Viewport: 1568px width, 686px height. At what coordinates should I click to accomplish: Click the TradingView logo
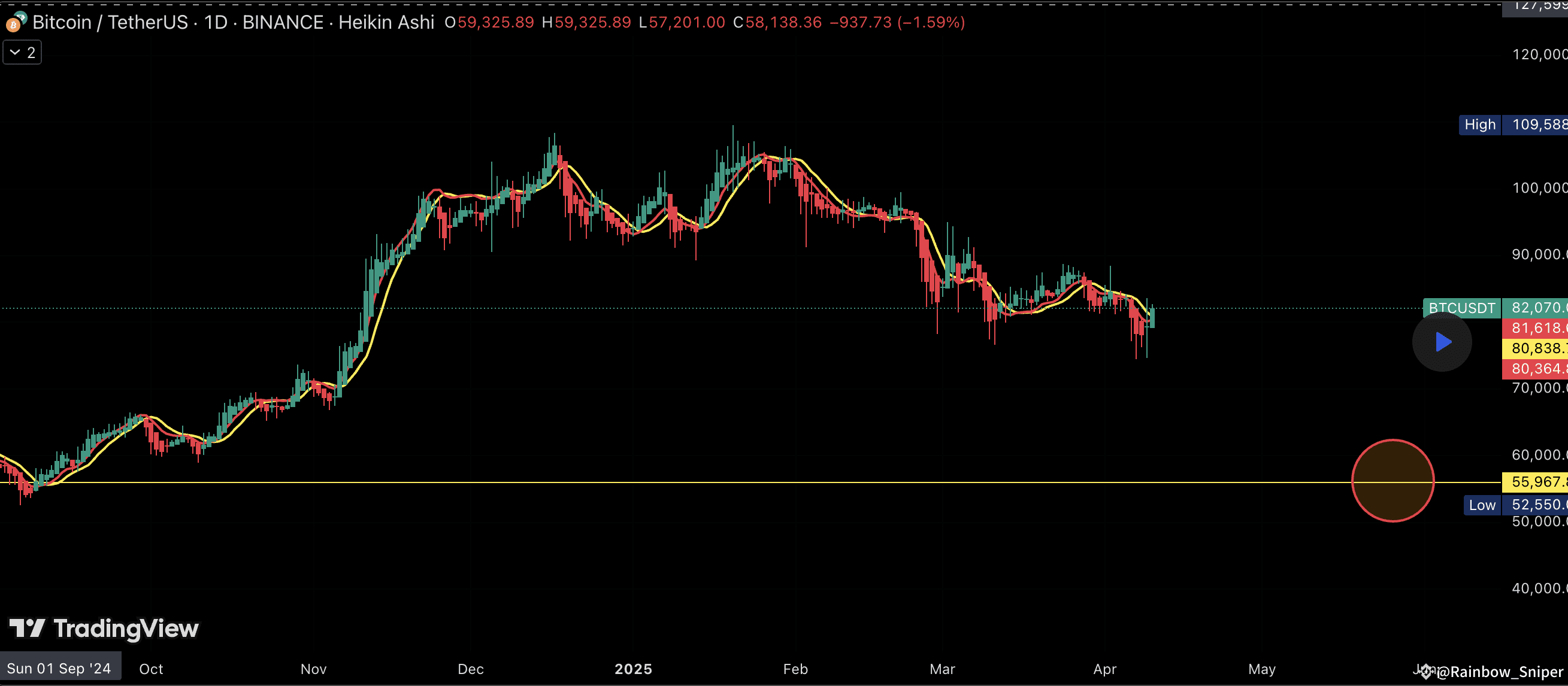tap(104, 628)
